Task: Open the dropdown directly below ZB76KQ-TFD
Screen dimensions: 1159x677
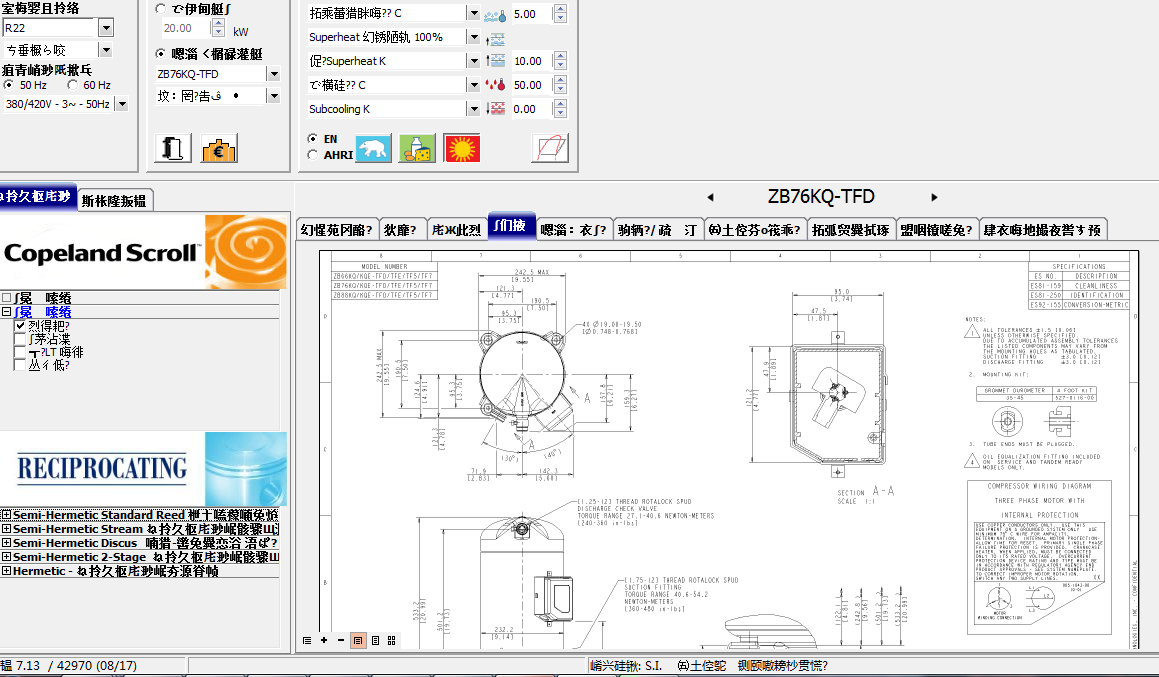Action: pos(273,96)
